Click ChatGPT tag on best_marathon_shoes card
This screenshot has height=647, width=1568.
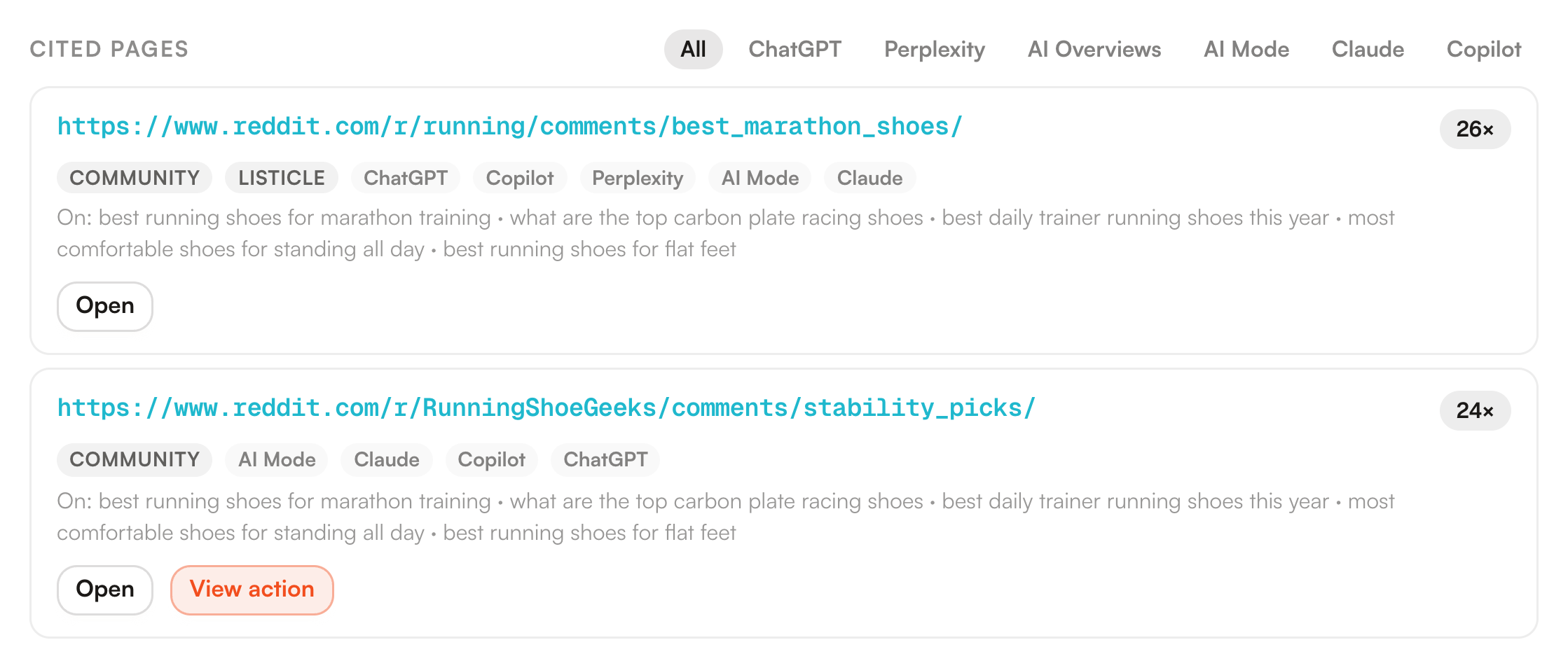coord(406,178)
